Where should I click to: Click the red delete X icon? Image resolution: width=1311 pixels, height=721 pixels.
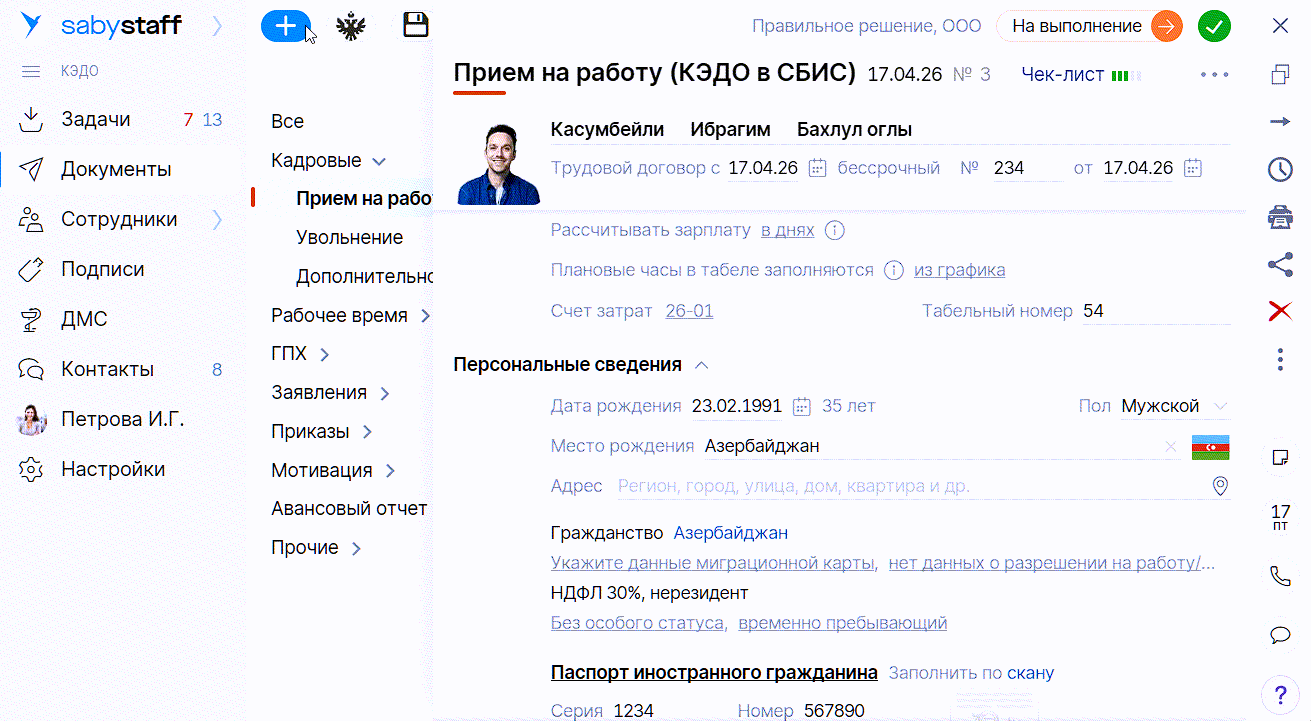click(1279, 312)
